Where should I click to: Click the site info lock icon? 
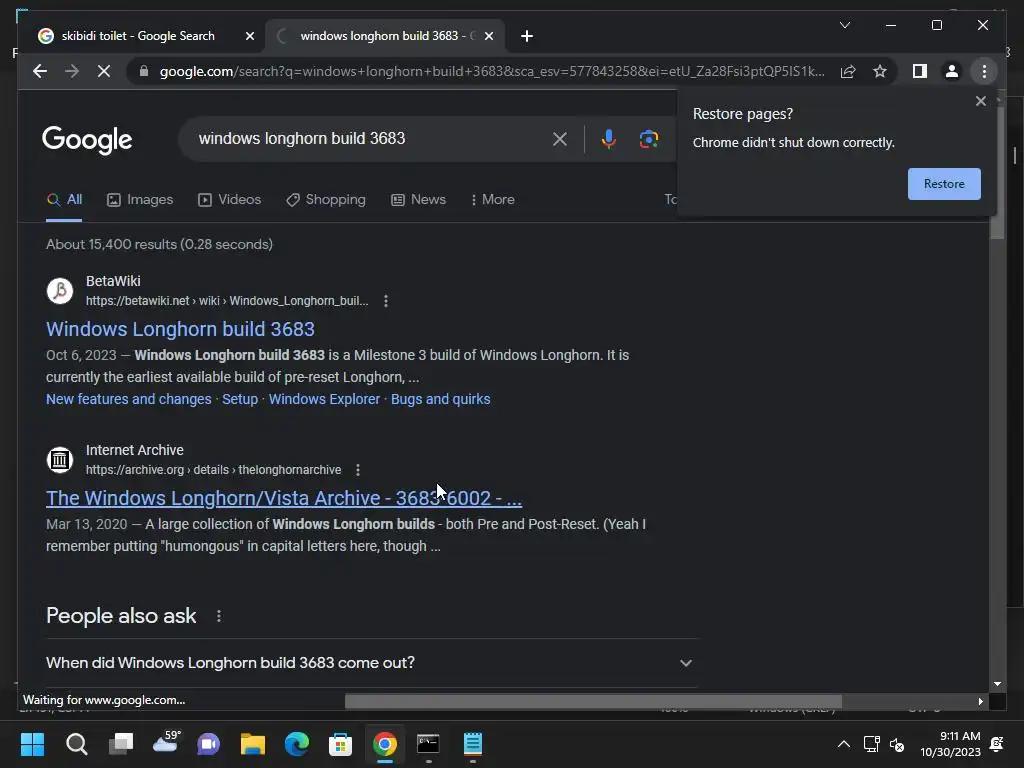[x=144, y=71]
